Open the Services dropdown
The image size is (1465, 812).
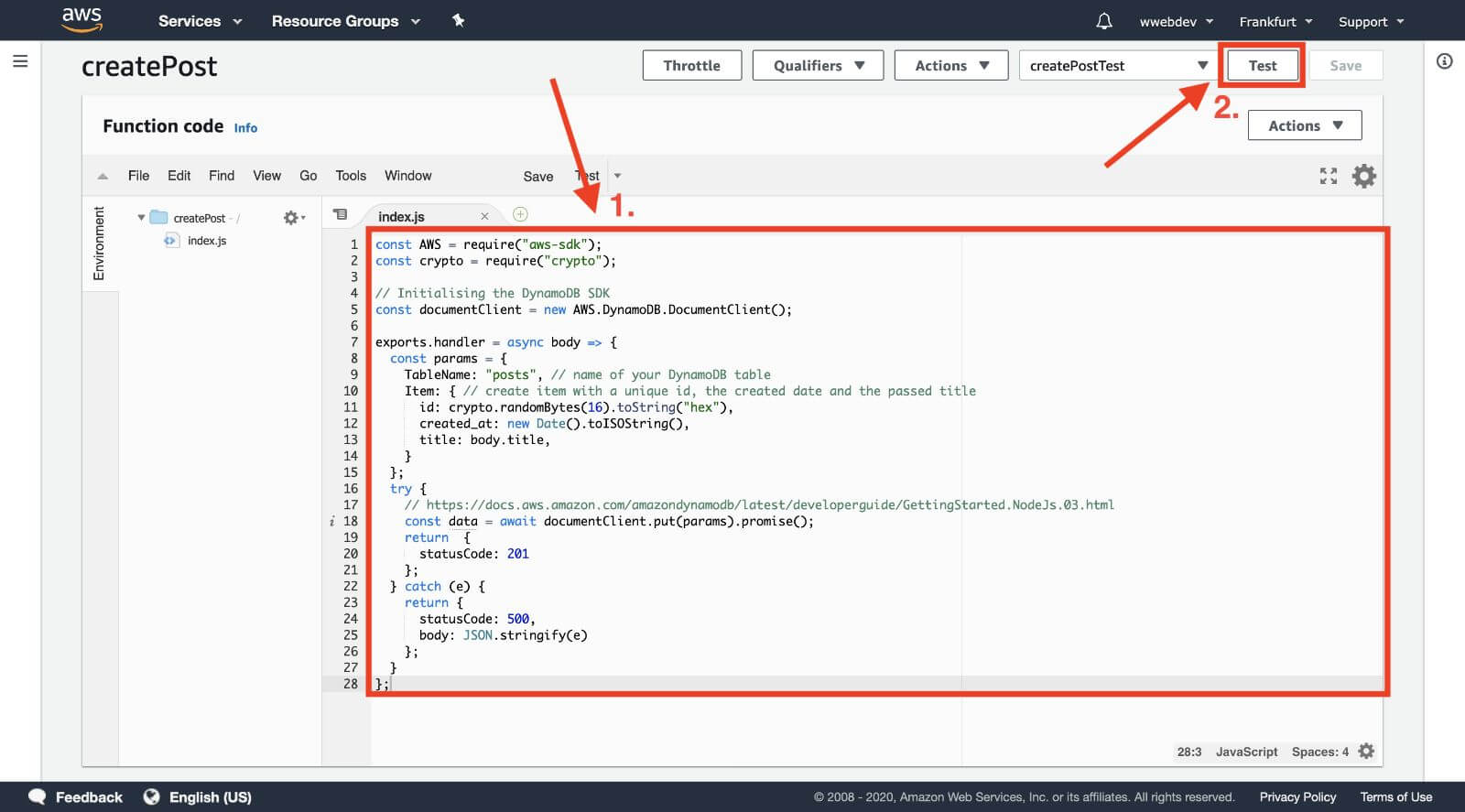[200, 21]
